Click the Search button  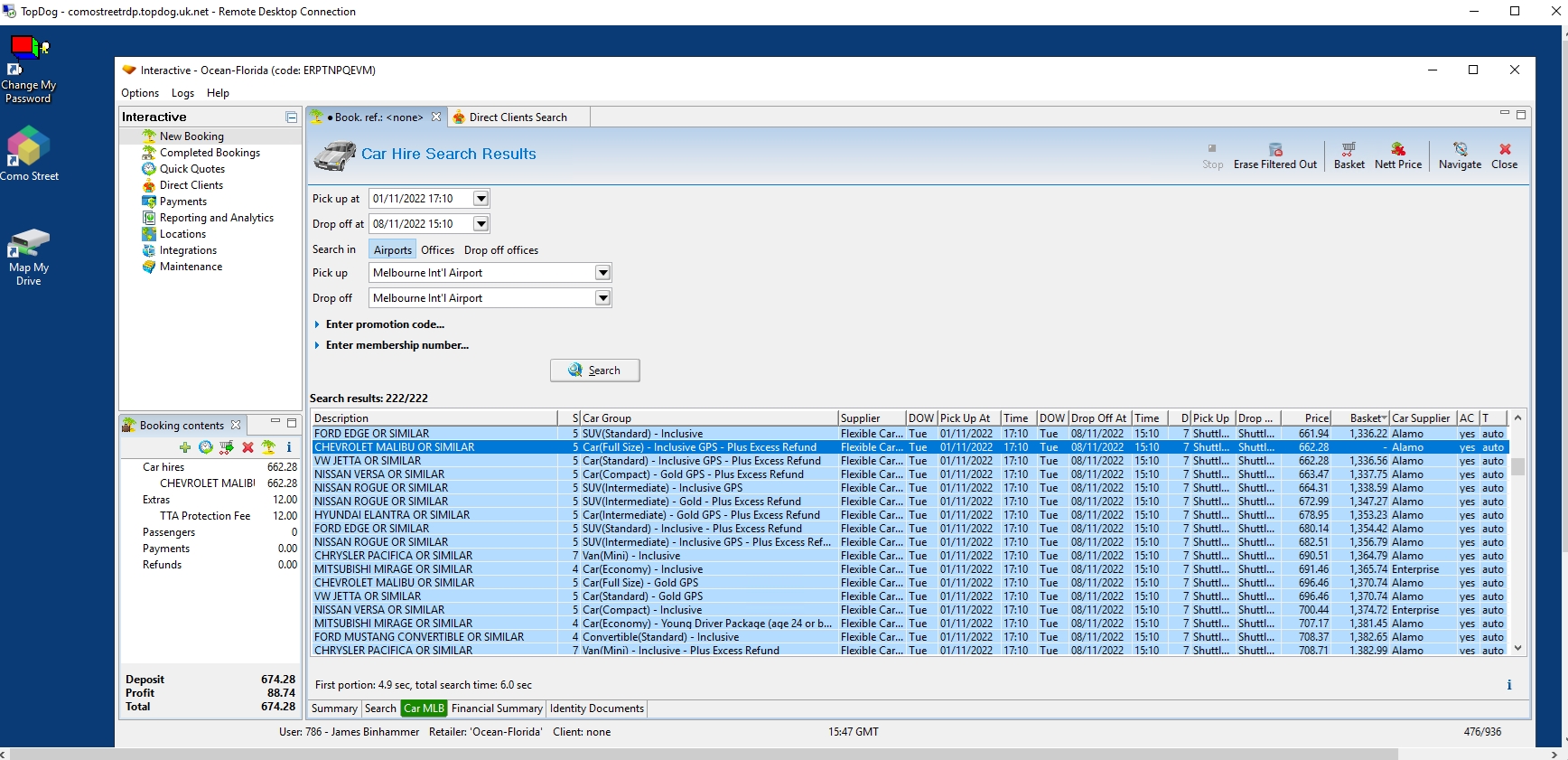pos(595,371)
